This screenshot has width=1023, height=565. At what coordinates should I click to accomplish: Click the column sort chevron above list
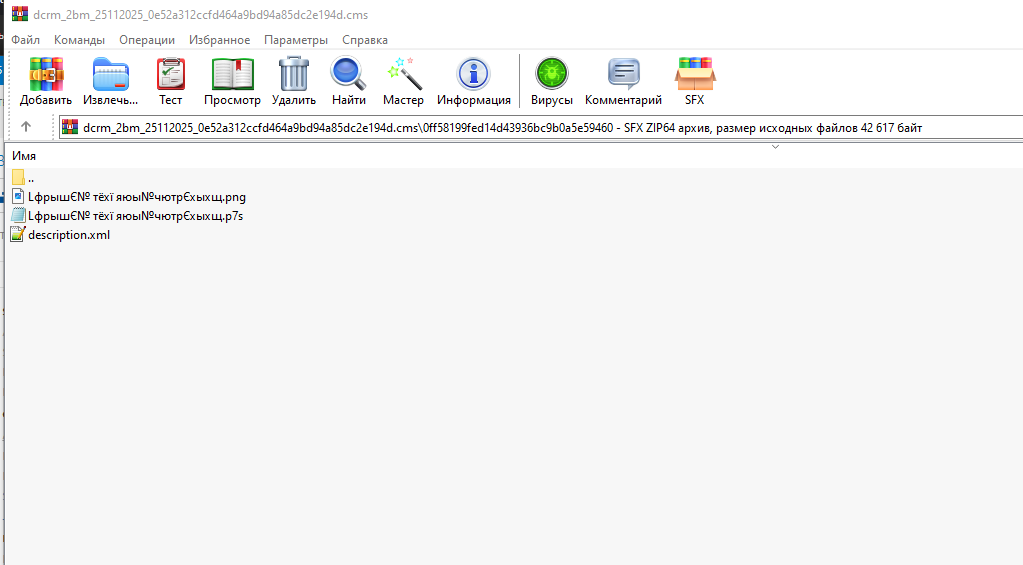point(775,147)
